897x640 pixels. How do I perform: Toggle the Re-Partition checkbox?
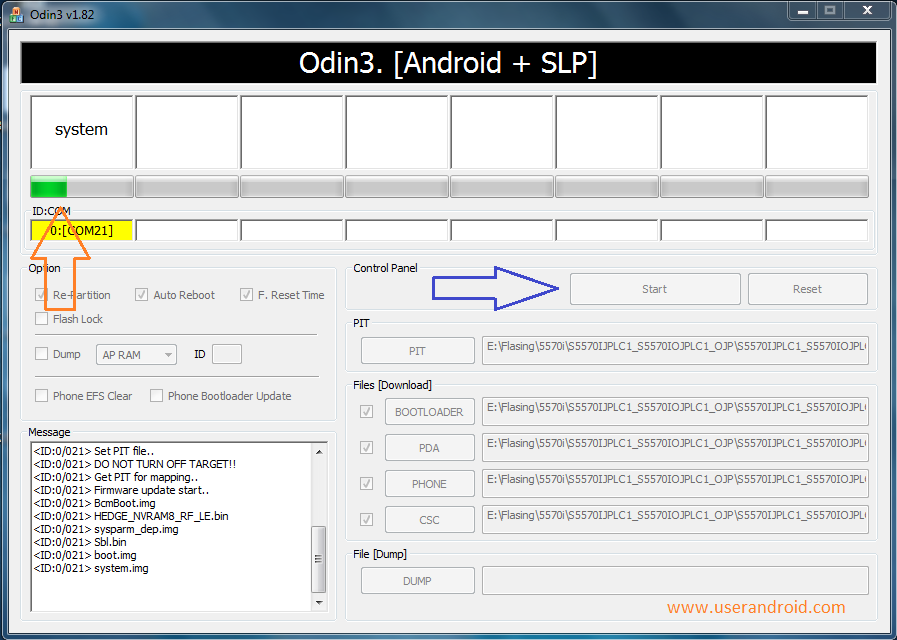(x=41, y=295)
